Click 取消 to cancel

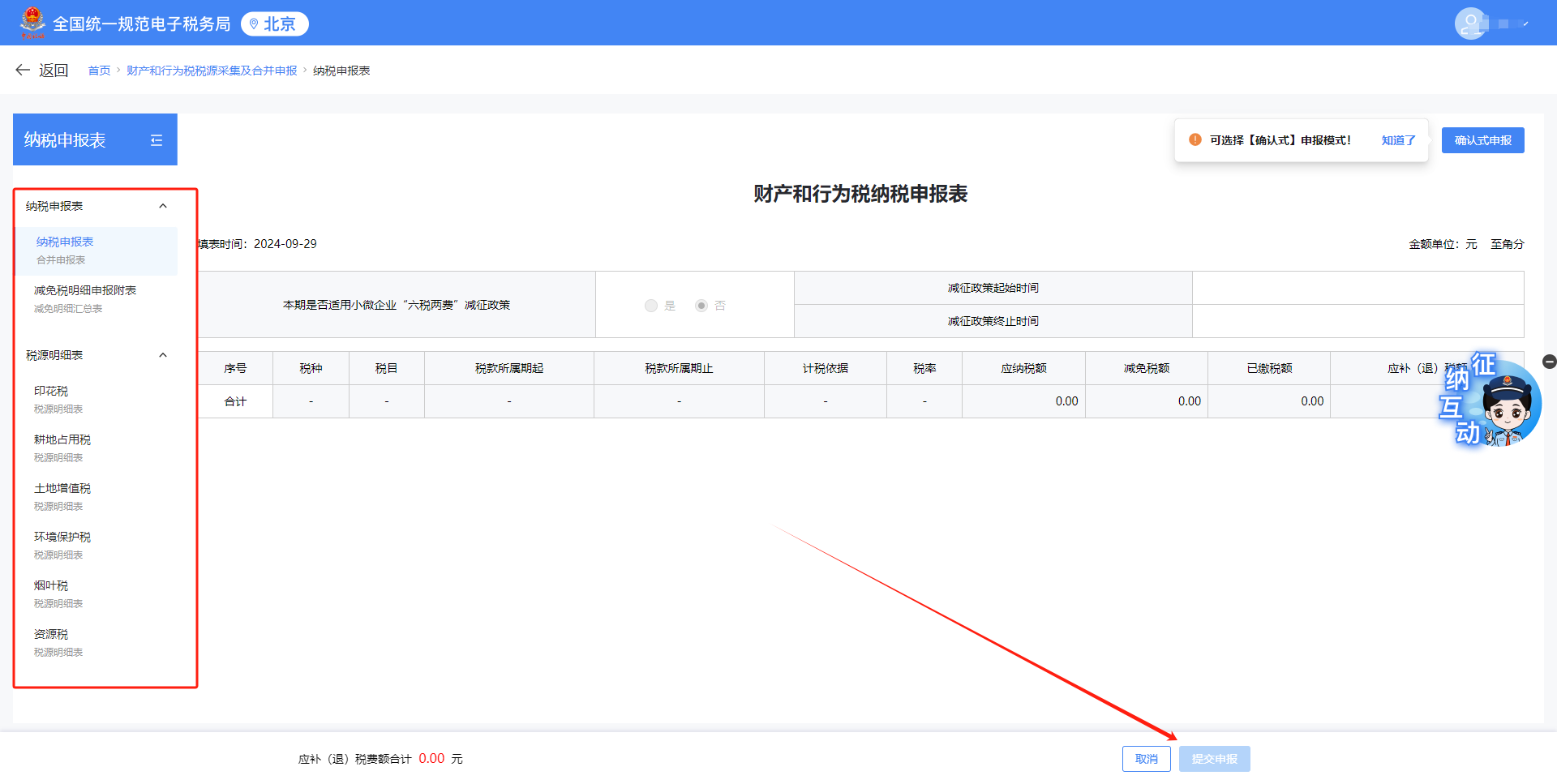(1146, 759)
